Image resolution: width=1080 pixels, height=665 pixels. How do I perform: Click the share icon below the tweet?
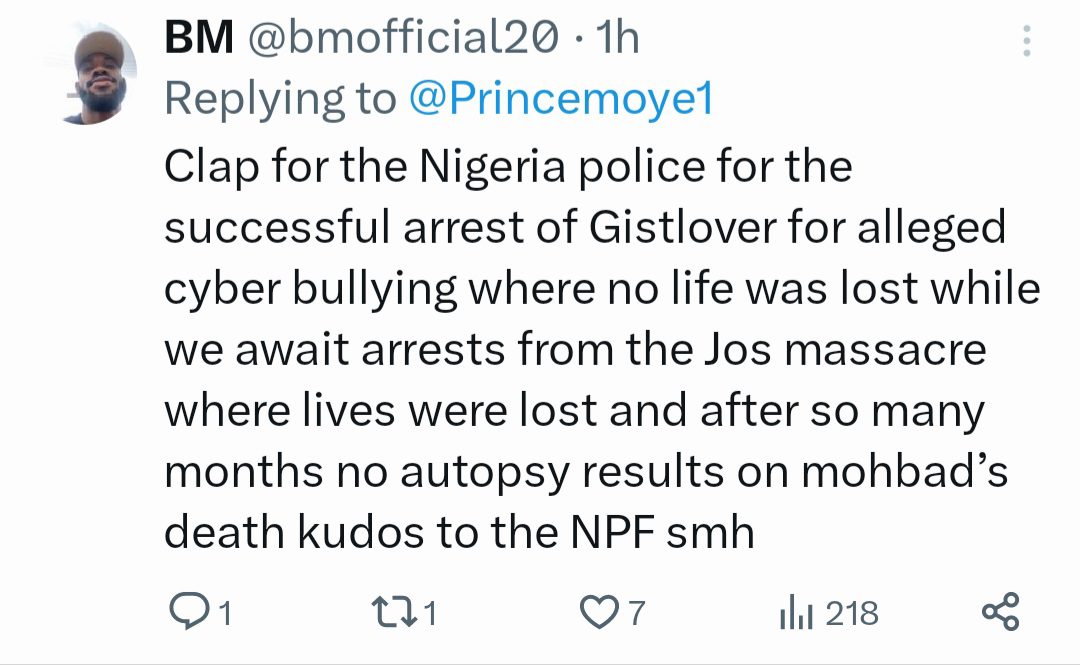(x=1000, y=611)
